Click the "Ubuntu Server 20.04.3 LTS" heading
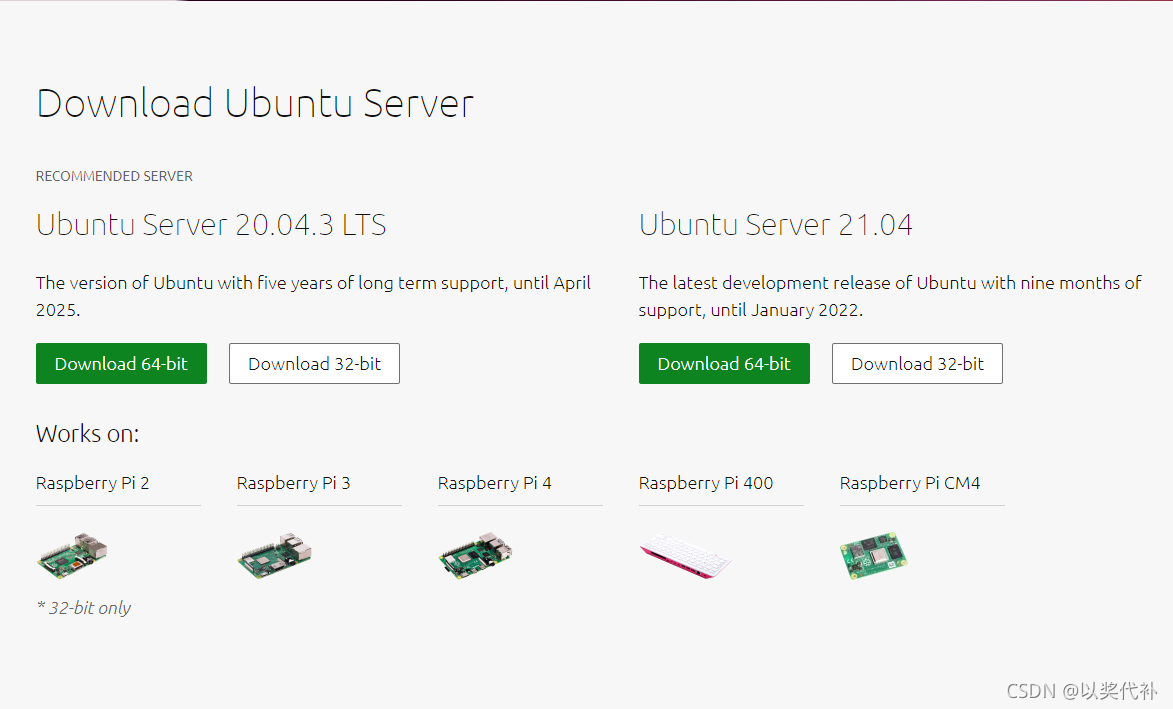1173x709 pixels. click(211, 225)
